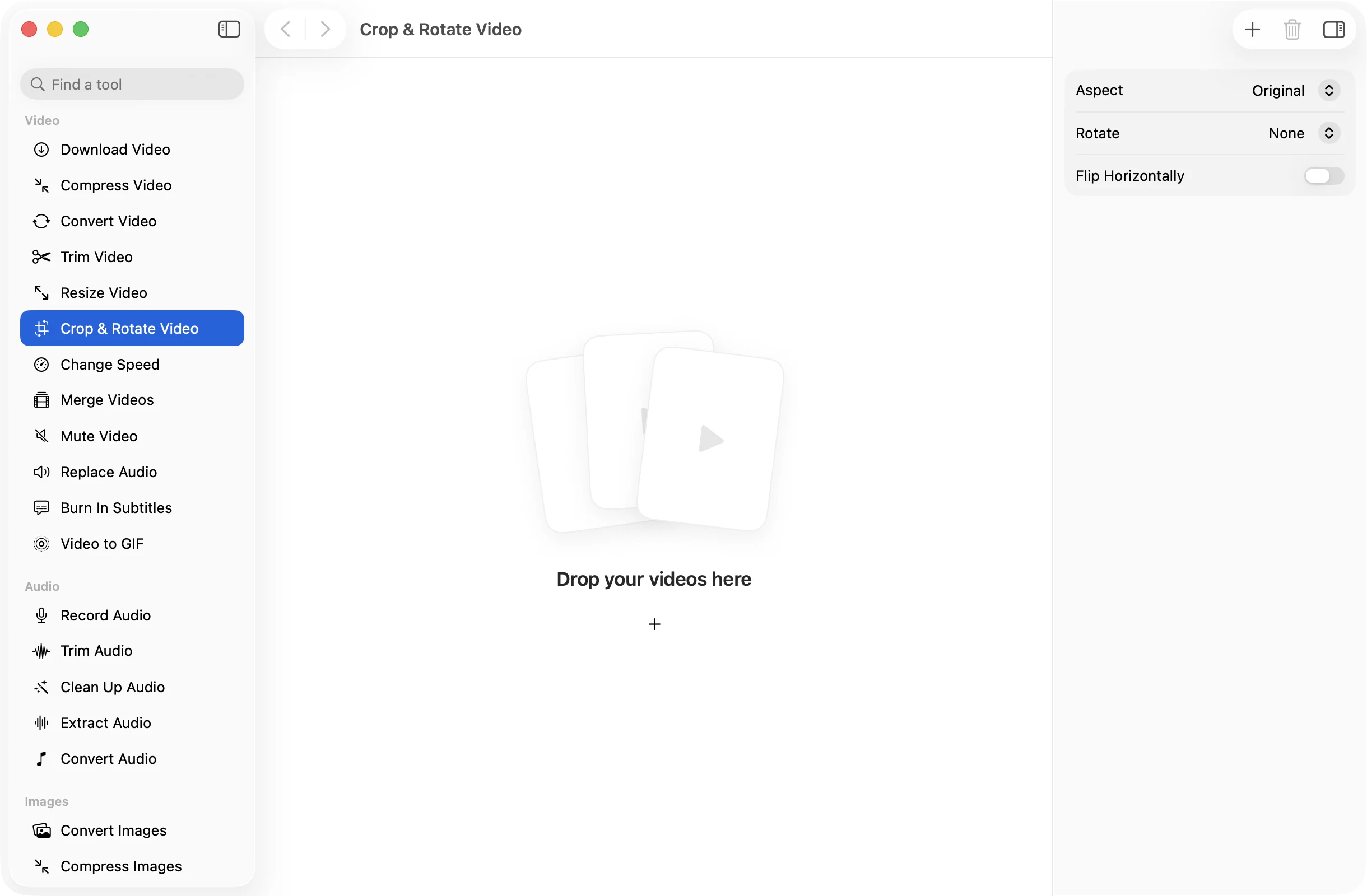Click the Record Audio microphone icon

[x=41, y=615]
